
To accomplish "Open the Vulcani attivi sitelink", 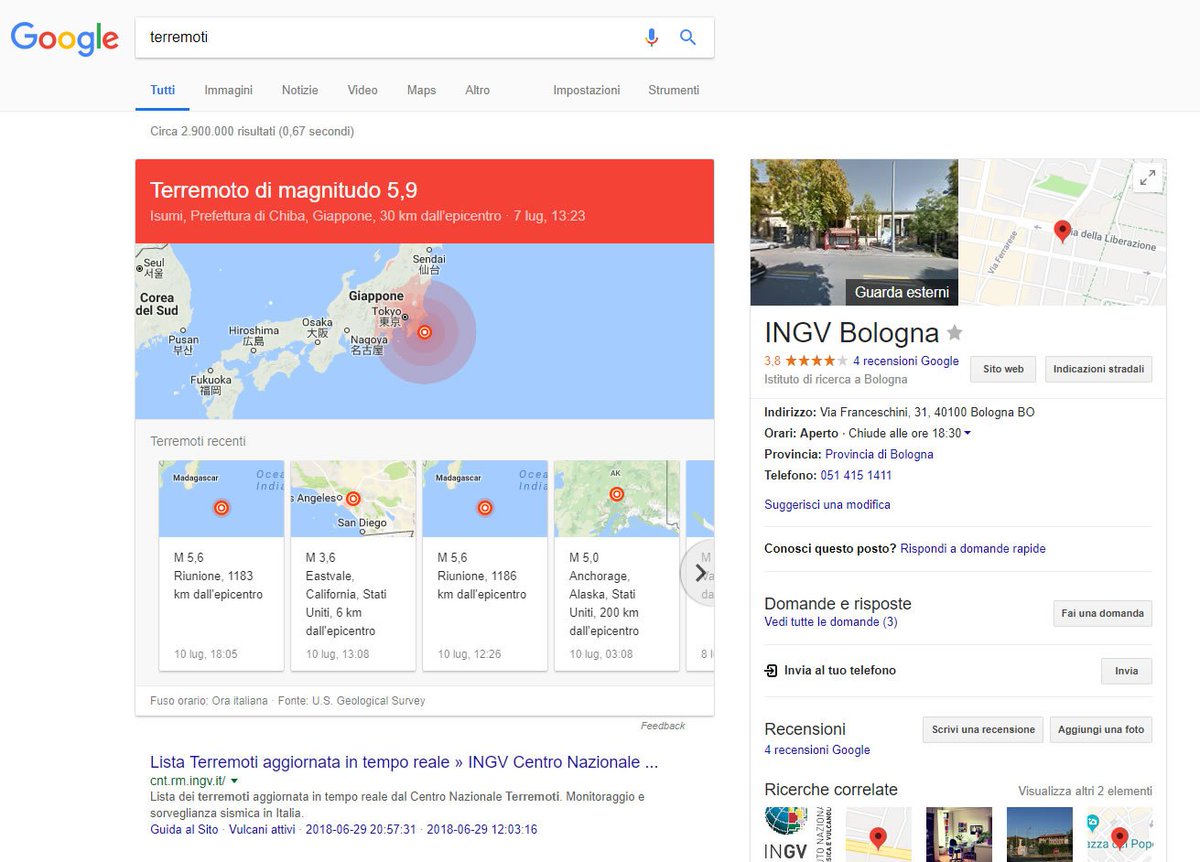I will pyautogui.click(x=262, y=829).
